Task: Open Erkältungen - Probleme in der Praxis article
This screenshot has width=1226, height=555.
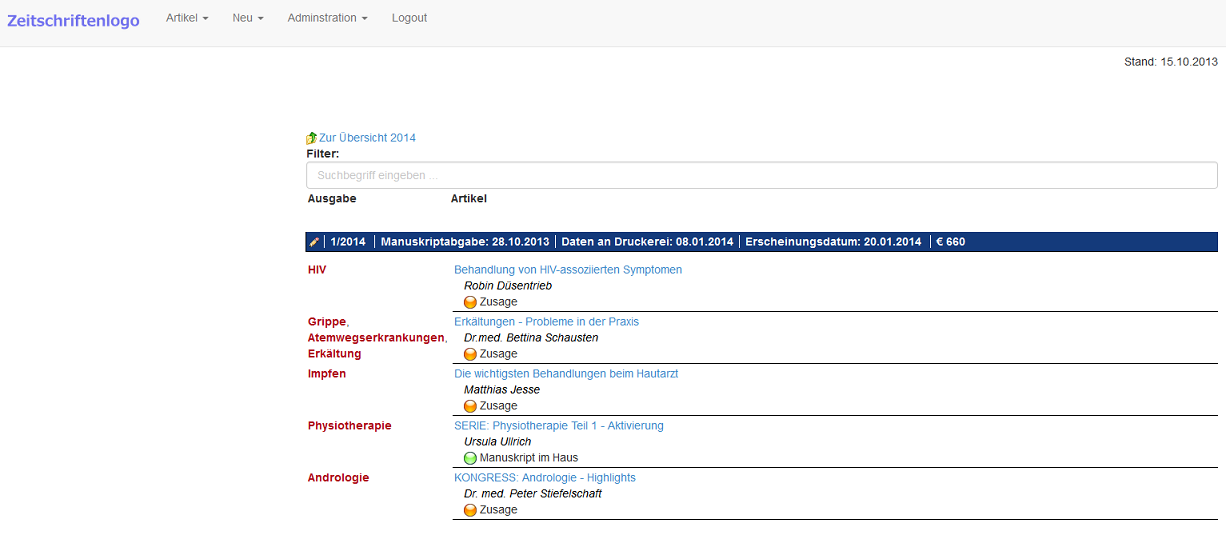Action: [x=546, y=322]
